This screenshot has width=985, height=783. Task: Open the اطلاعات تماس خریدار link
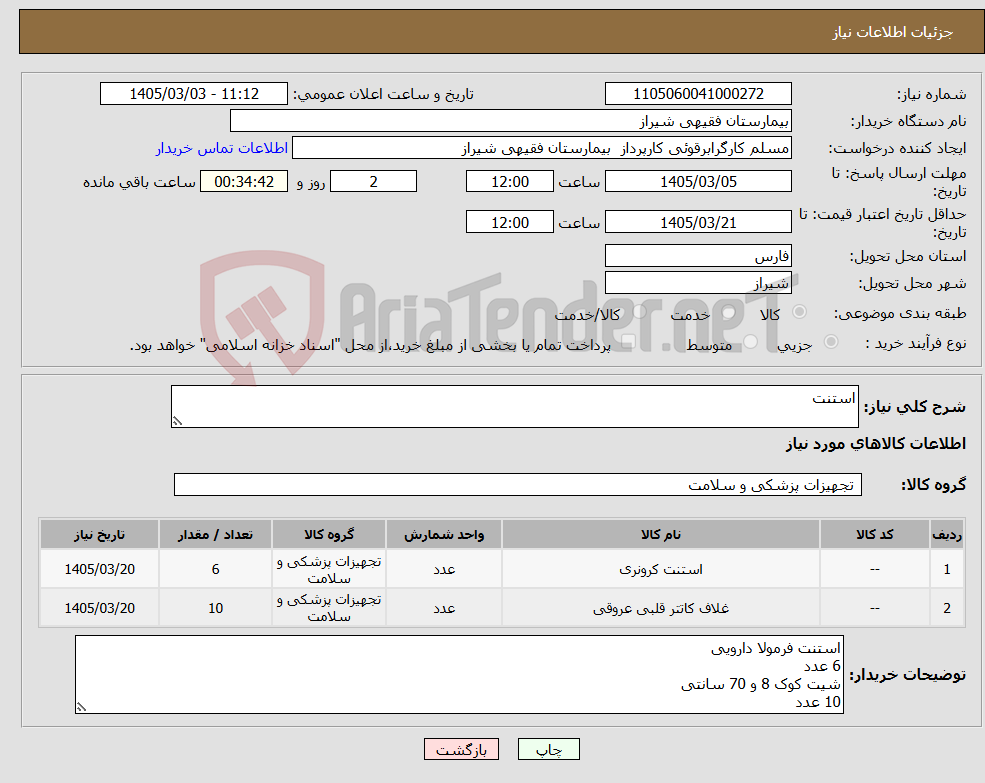point(222,148)
